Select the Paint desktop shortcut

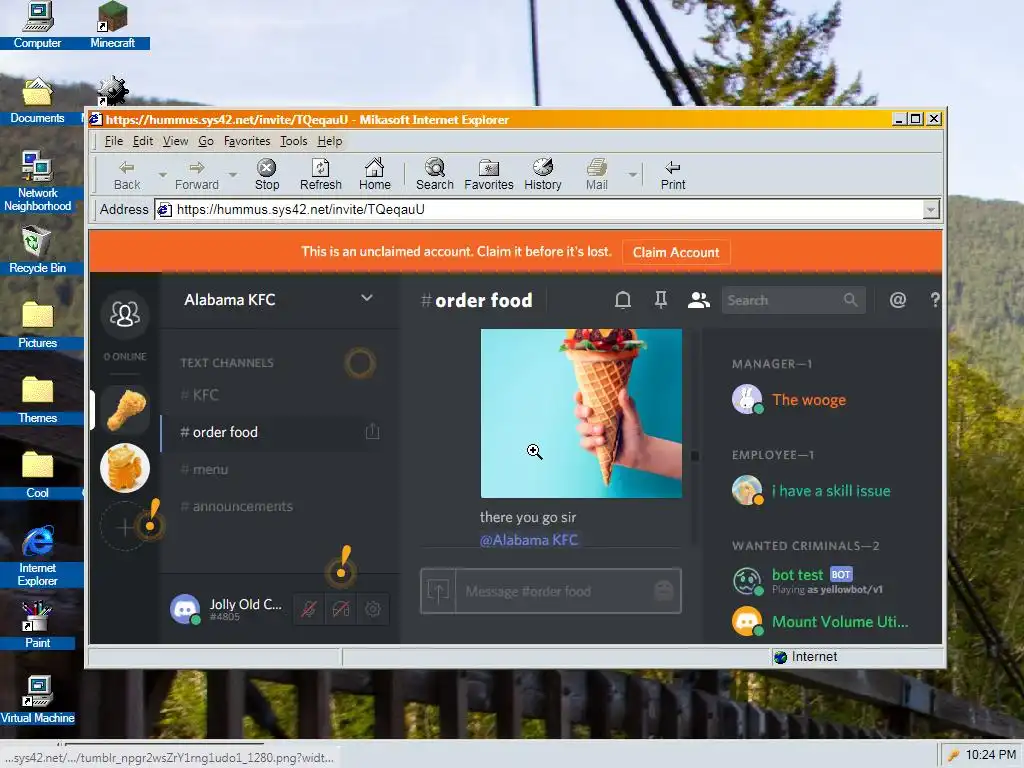pyautogui.click(x=37, y=624)
